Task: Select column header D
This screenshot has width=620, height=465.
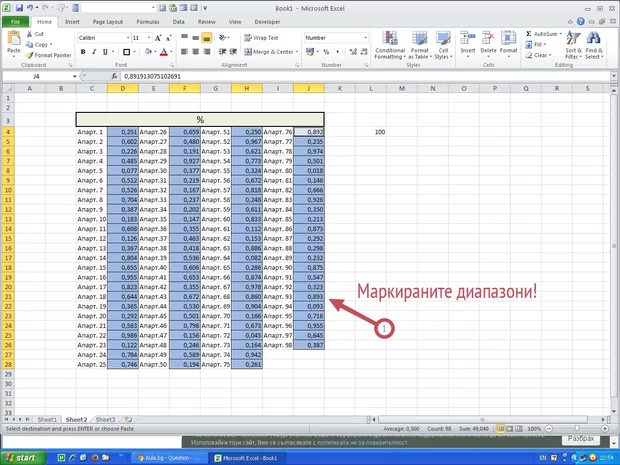Action: tap(123, 89)
